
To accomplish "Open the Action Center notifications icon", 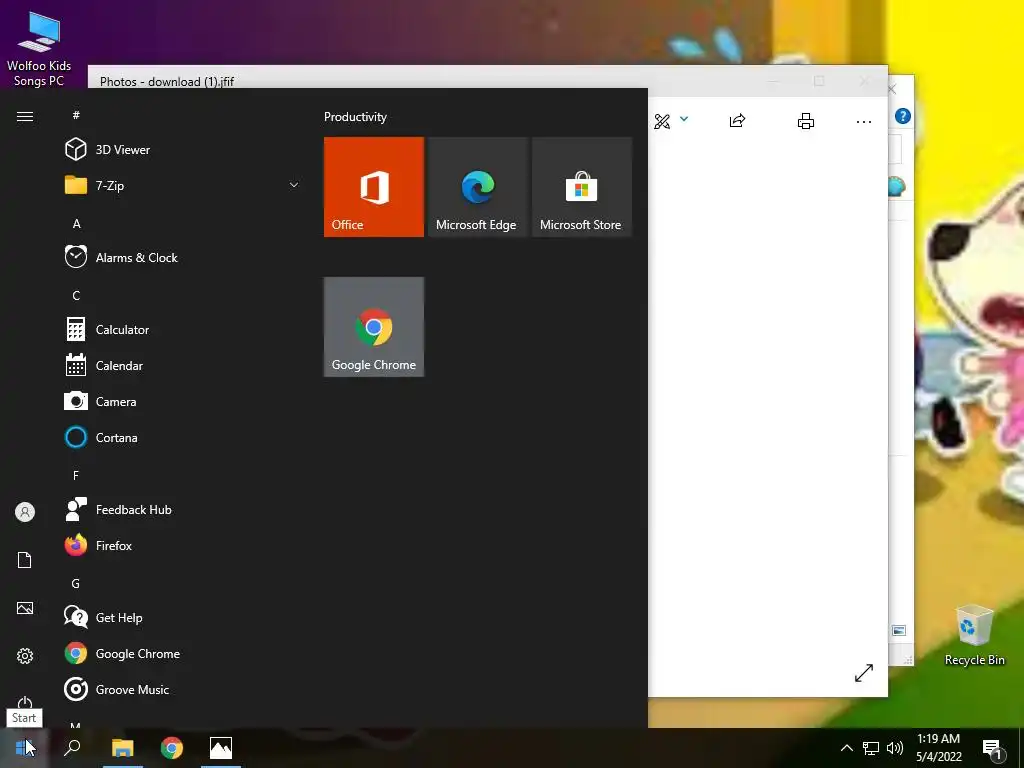I will click(x=993, y=748).
